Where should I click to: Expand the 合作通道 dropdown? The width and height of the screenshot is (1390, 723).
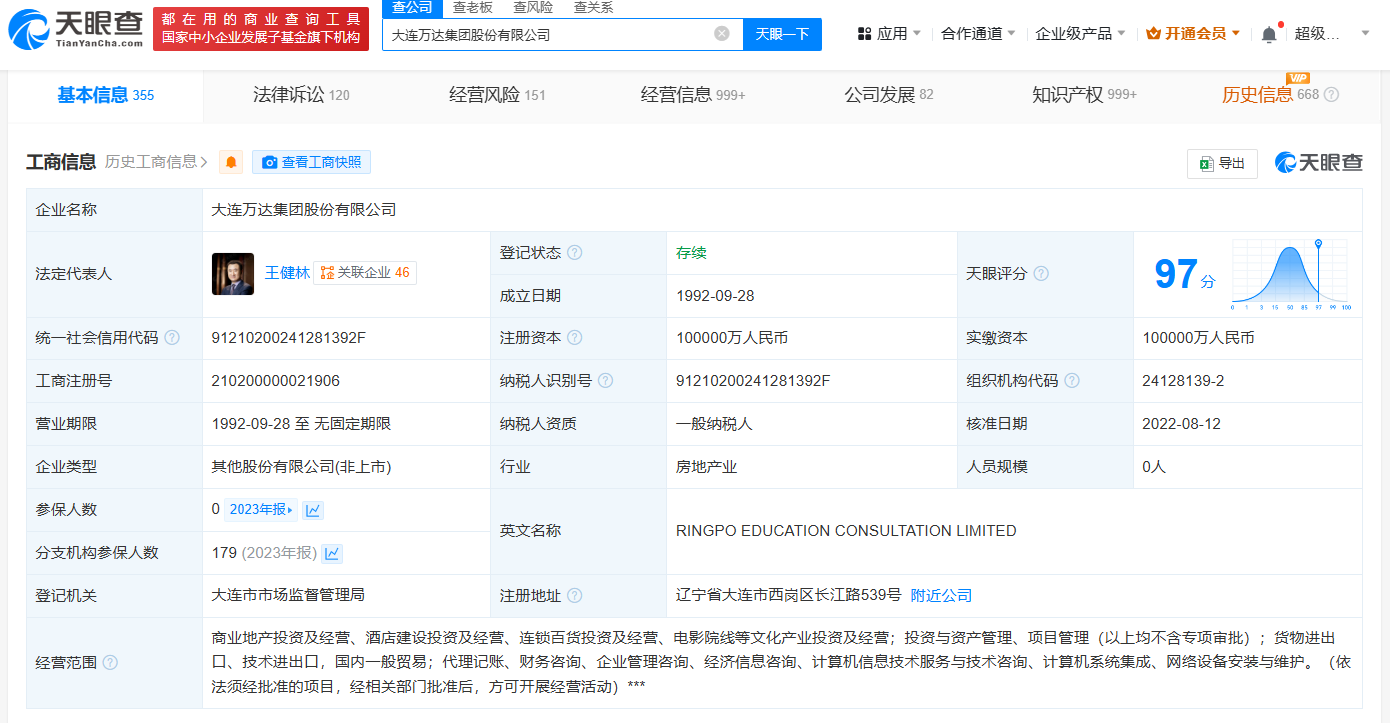pyautogui.click(x=977, y=34)
